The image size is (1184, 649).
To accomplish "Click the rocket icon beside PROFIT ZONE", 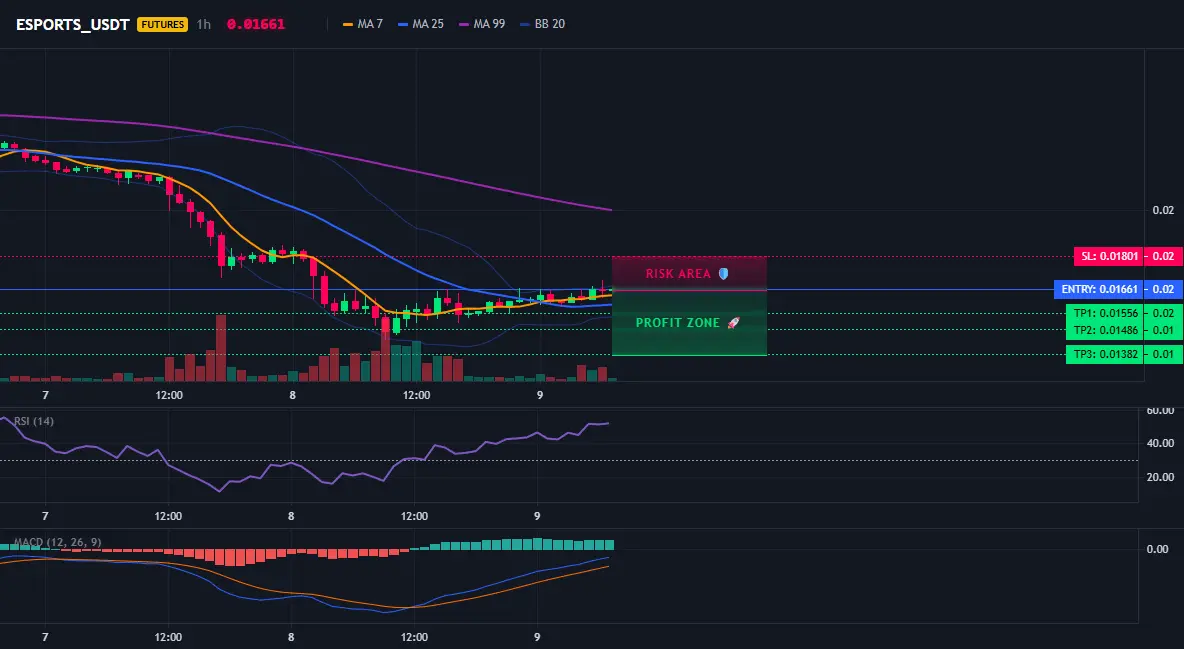I will pyautogui.click(x=733, y=323).
